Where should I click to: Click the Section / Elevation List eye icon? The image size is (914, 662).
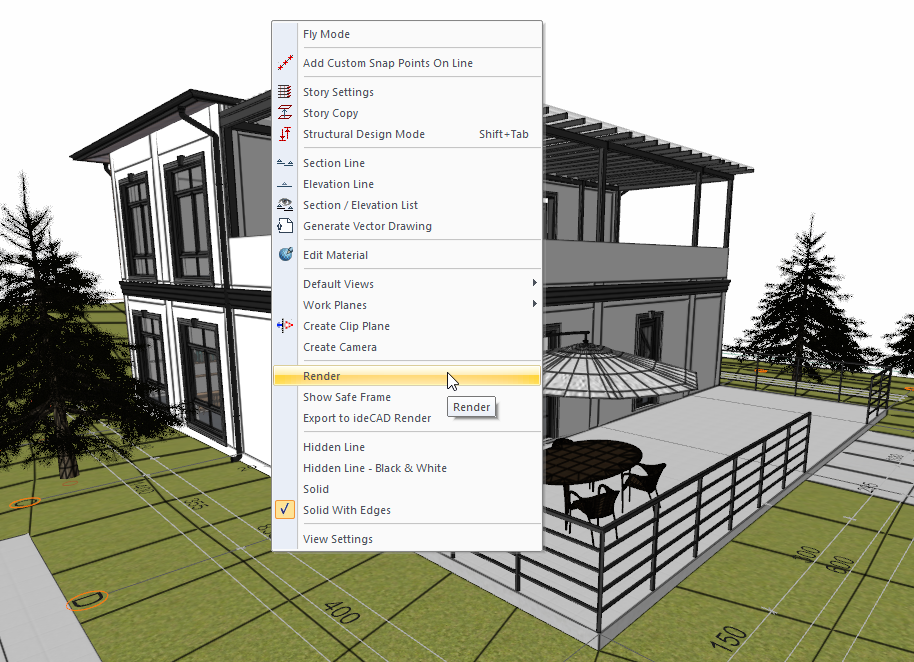[285, 204]
